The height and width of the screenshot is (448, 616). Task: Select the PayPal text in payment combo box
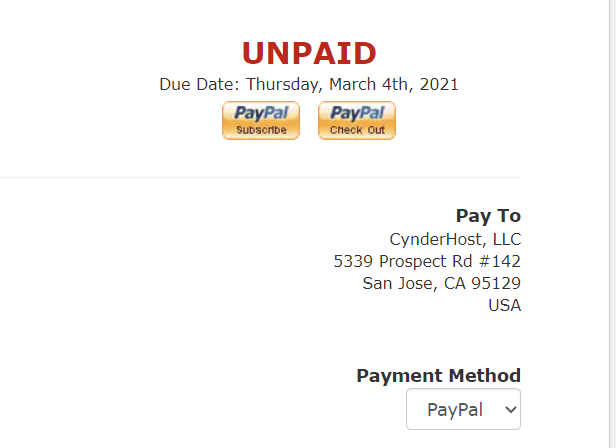coord(455,410)
